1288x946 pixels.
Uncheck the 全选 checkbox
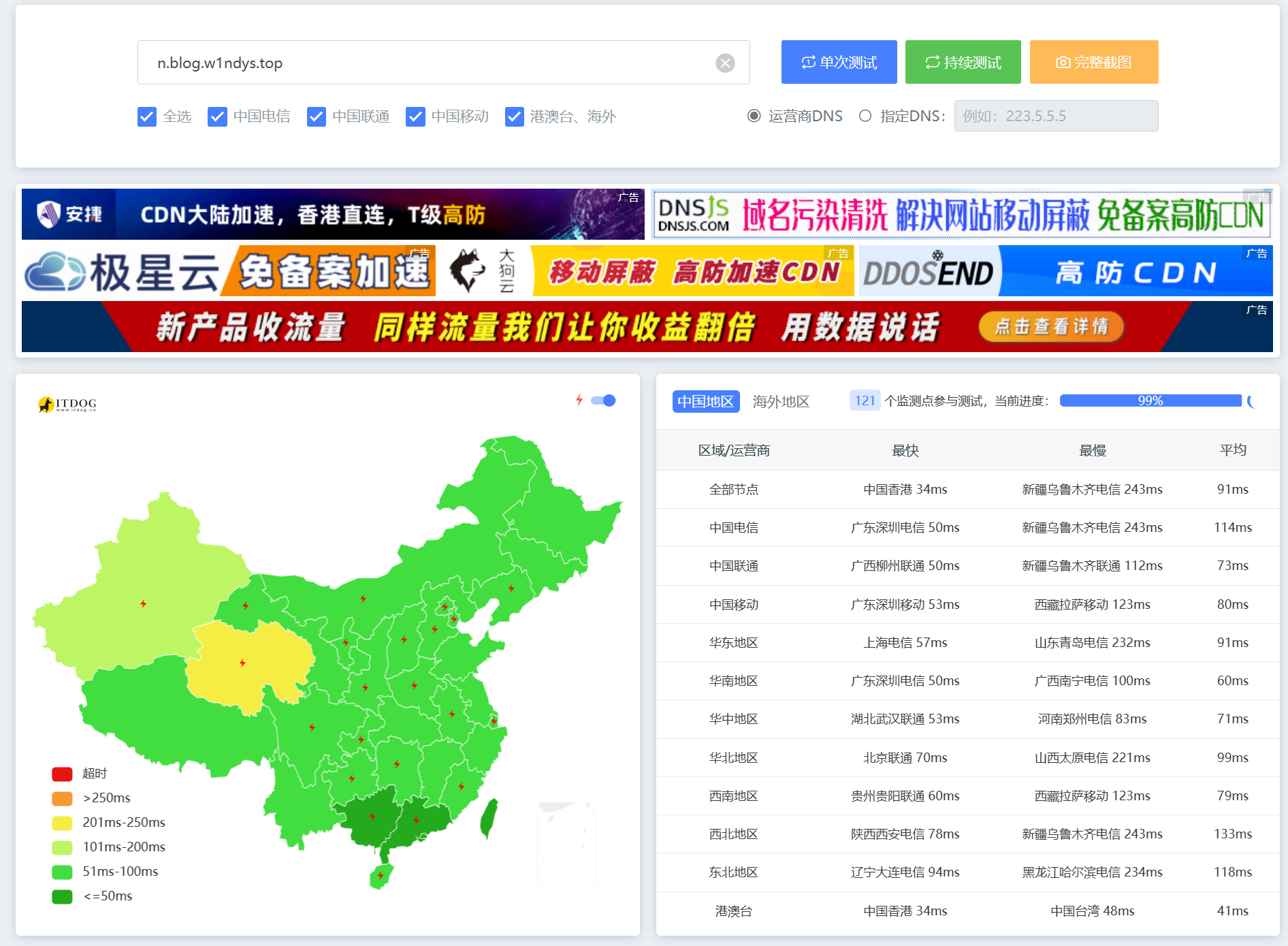[x=147, y=116]
